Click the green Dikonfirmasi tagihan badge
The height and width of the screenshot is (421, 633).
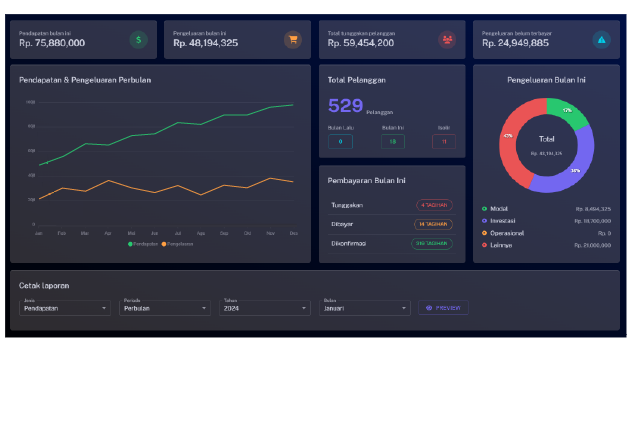[434, 243]
